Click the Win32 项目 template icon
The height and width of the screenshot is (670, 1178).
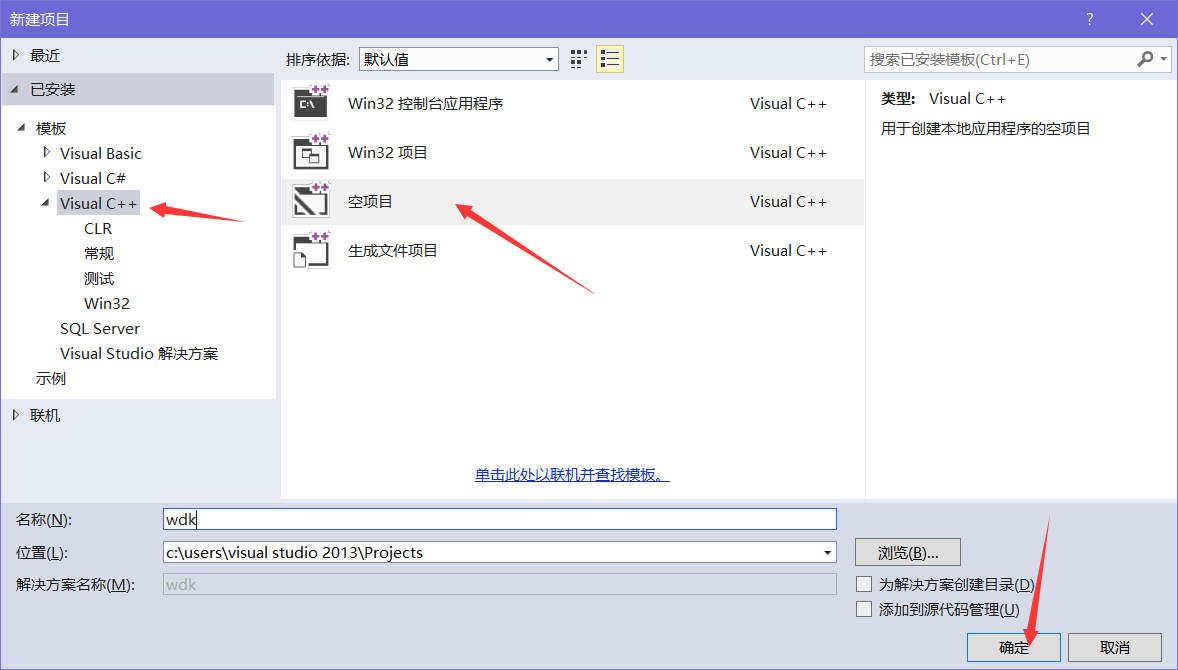[x=311, y=152]
